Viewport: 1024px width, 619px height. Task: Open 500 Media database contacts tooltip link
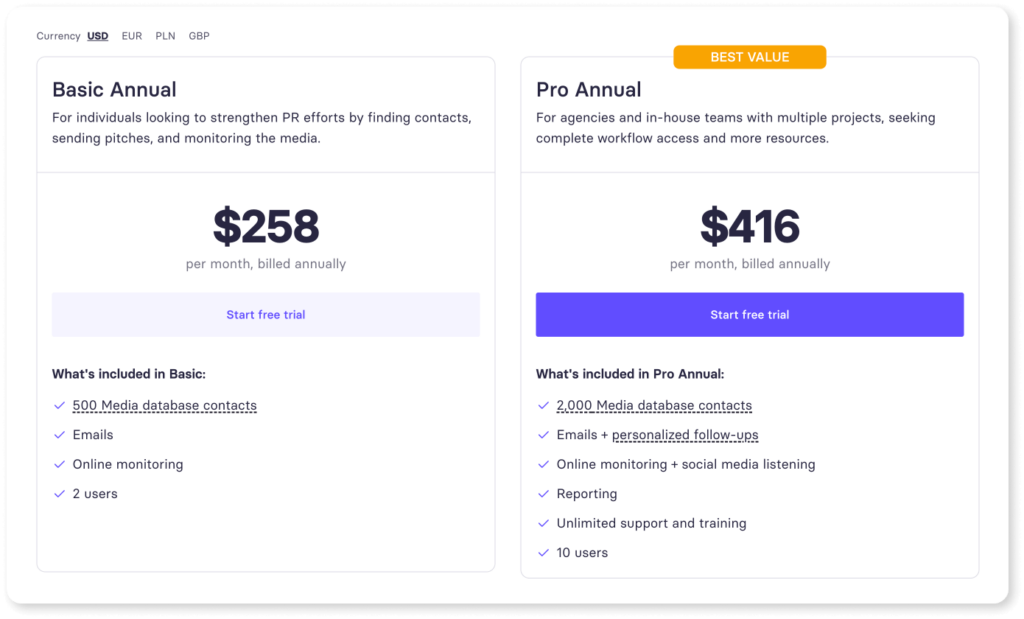[x=164, y=406]
